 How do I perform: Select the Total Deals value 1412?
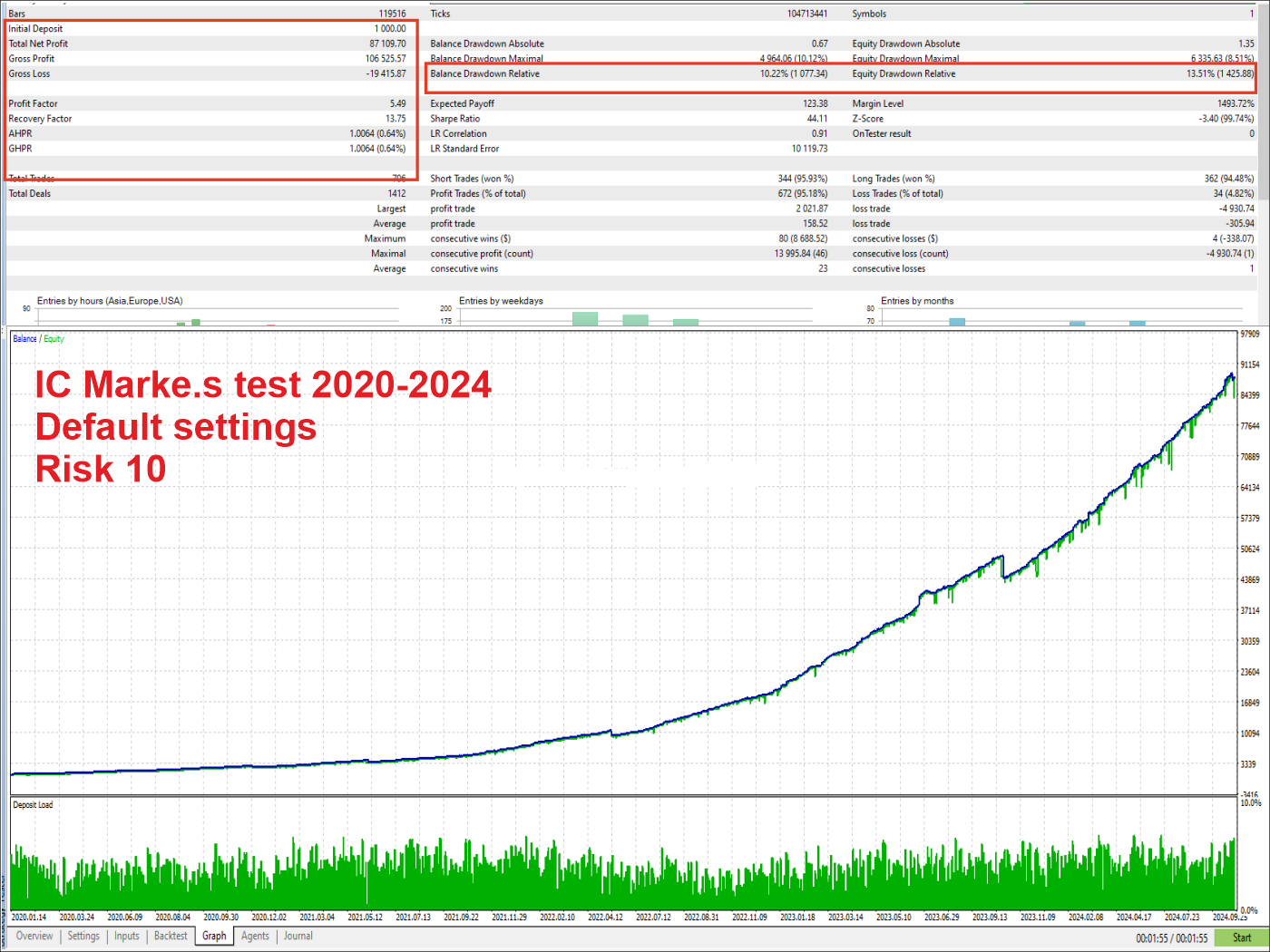click(x=396, y=193)
